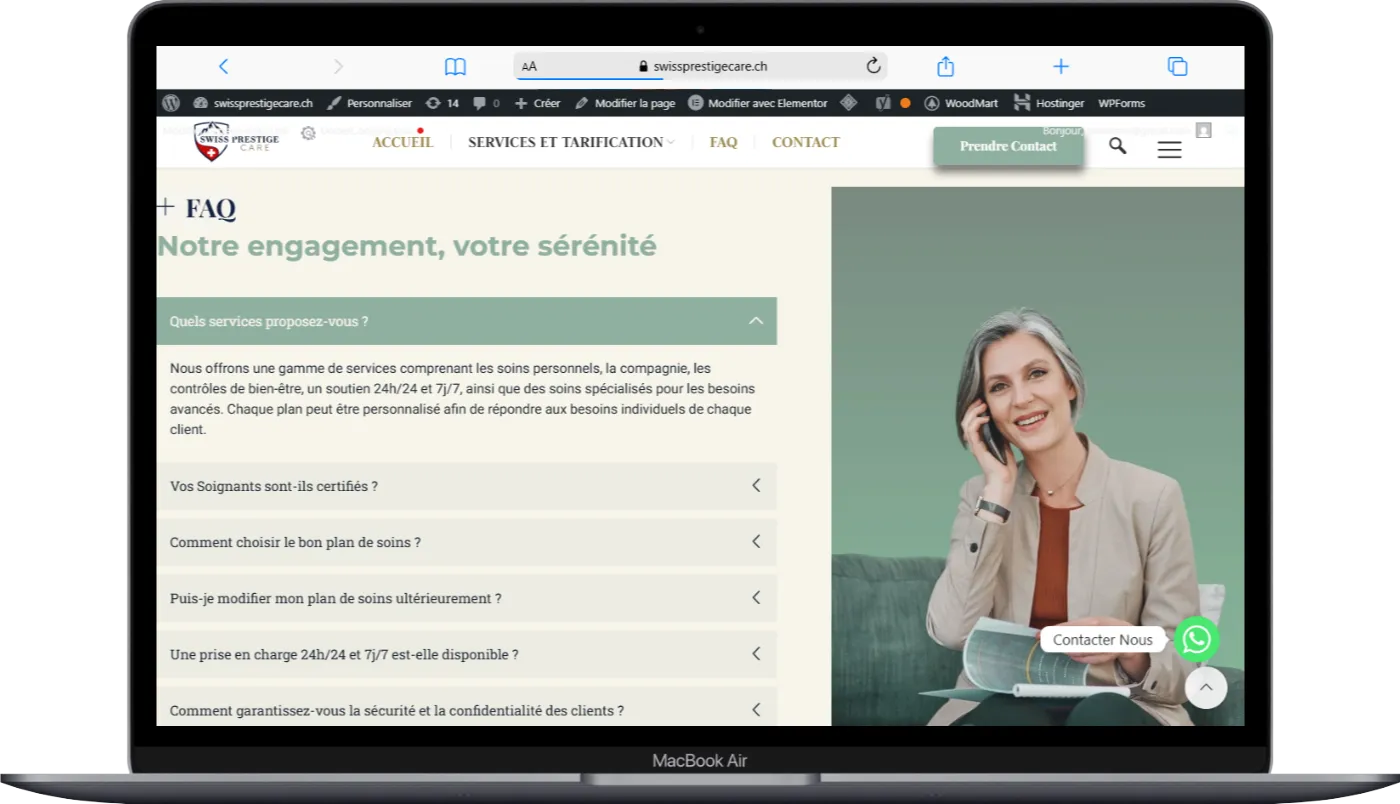Click the WordPress logo in admin bar
The image size is (1400, 804).
(x=171, y=103)
